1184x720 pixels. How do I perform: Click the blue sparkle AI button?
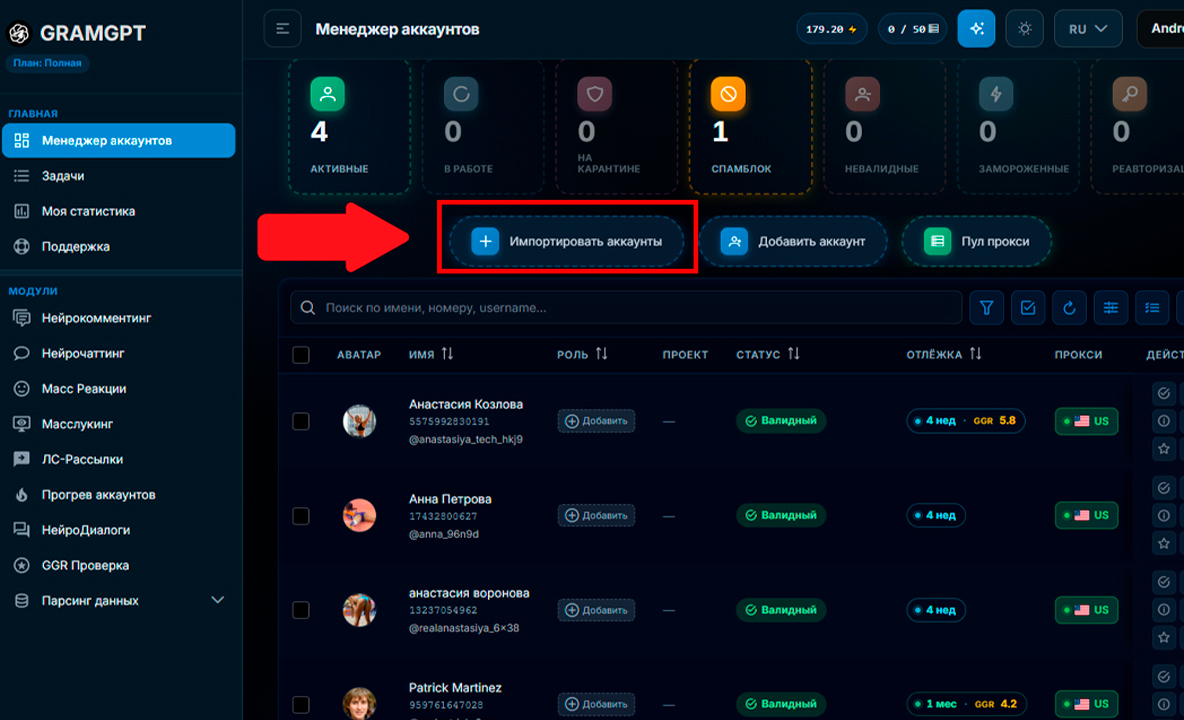[x=976, y=29]
